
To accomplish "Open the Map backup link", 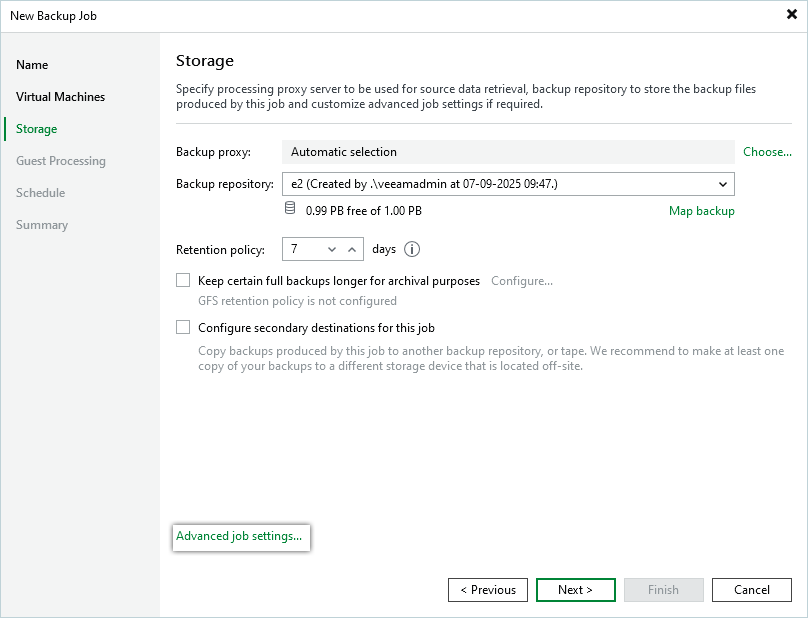I will coord(701,211).
